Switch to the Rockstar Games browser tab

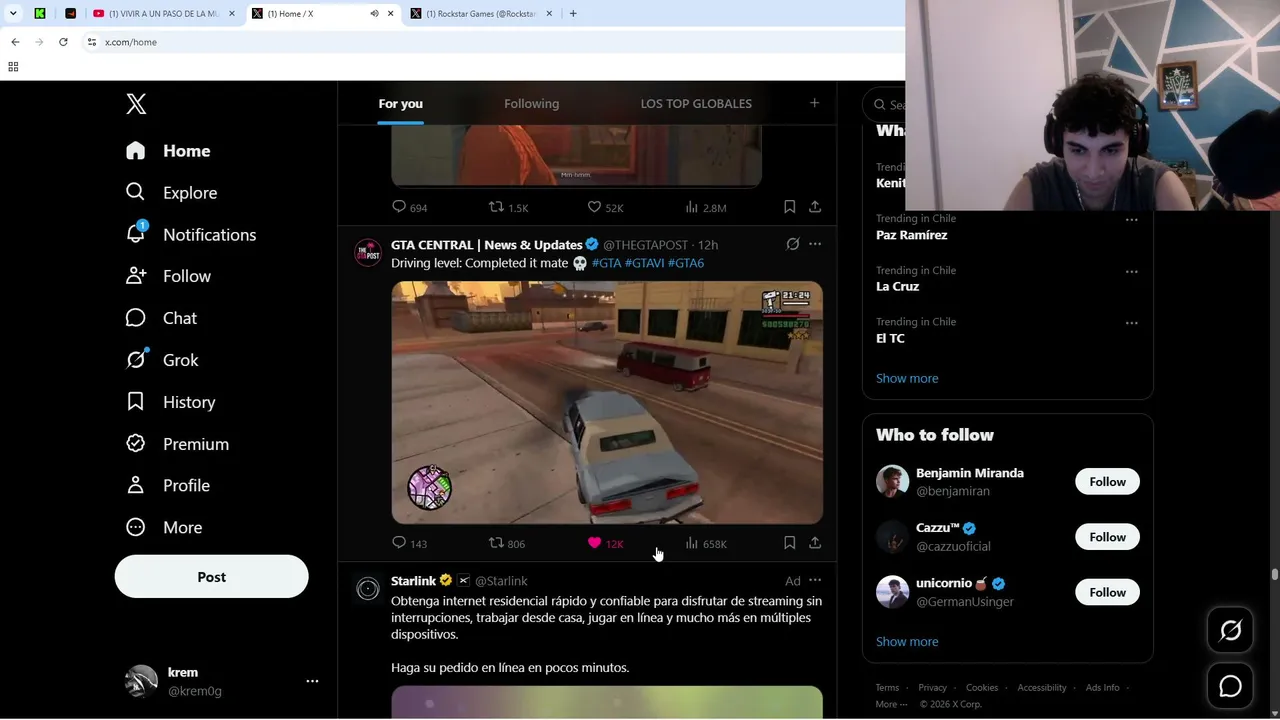pyautogui.click(x=481, y=14)
